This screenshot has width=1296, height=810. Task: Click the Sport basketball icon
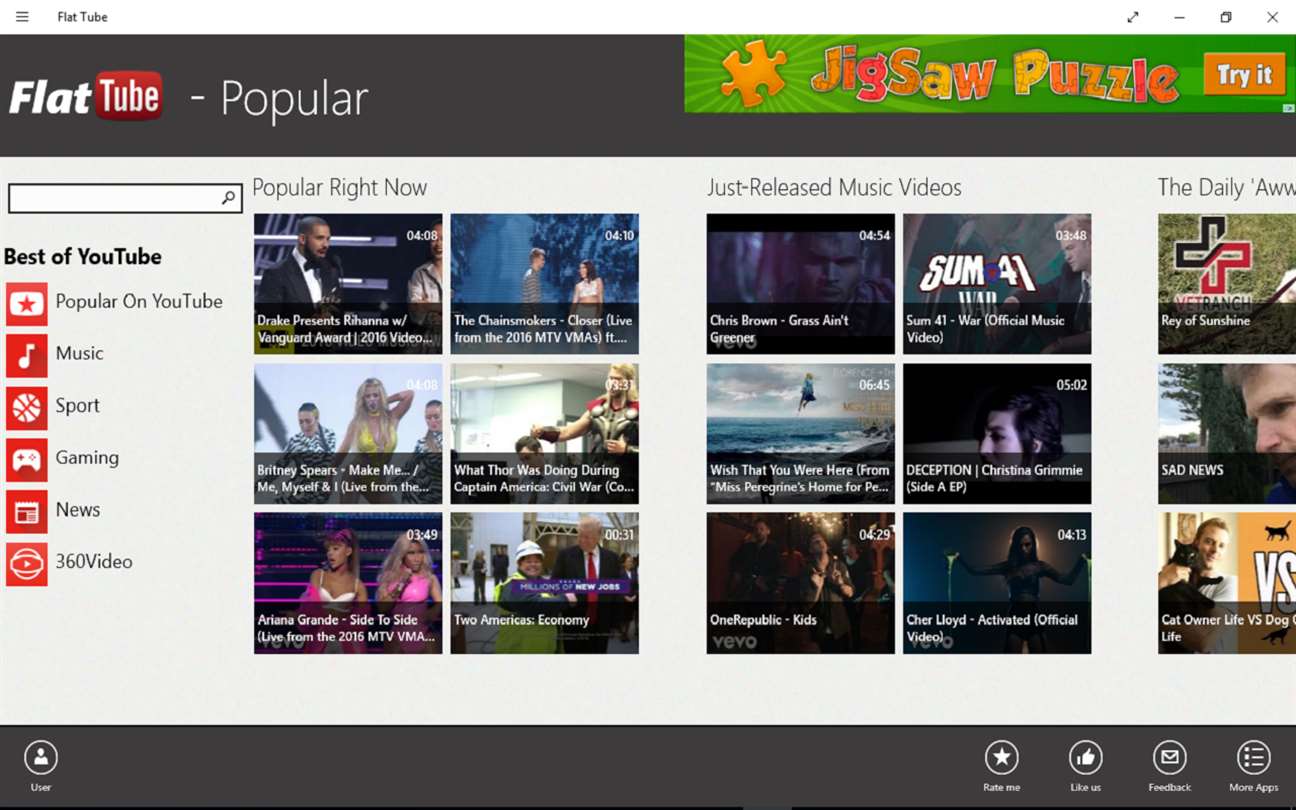click(26, 407)
